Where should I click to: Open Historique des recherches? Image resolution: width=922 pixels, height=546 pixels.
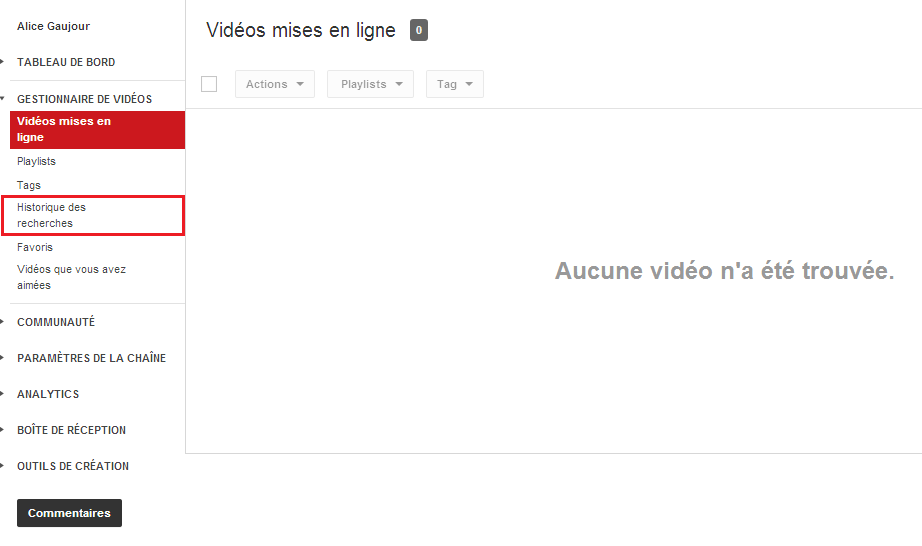93,216
